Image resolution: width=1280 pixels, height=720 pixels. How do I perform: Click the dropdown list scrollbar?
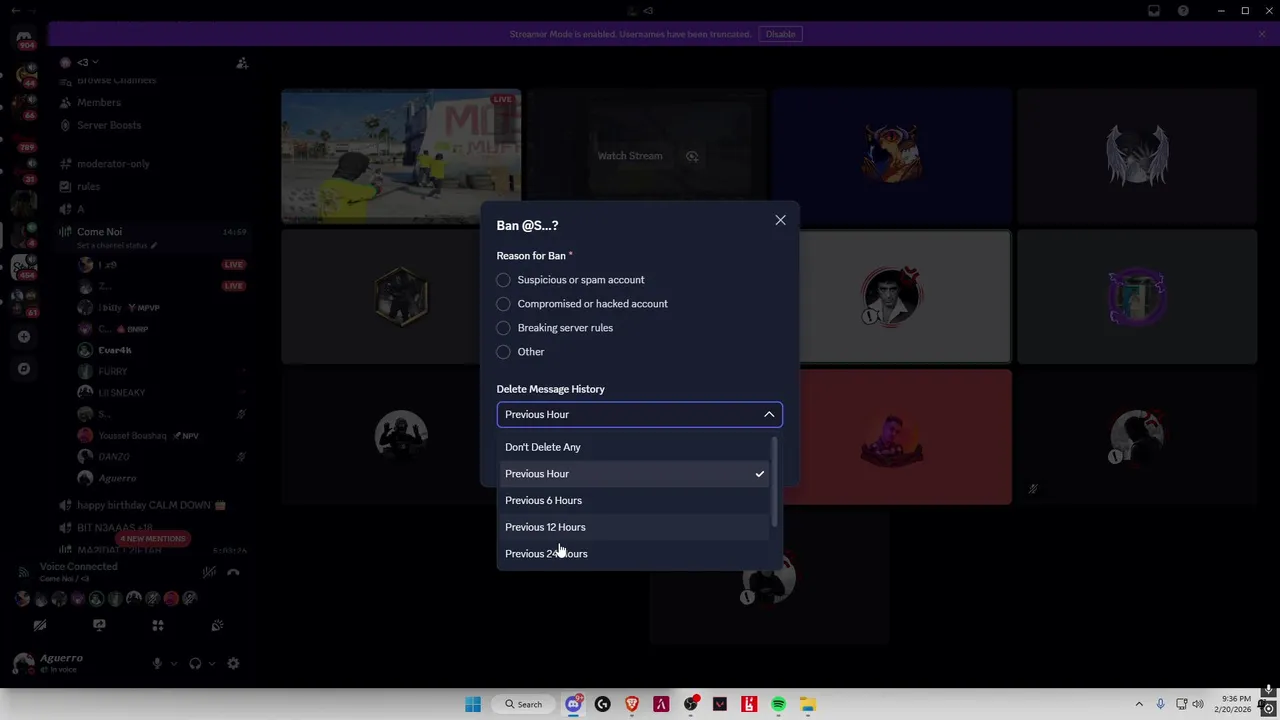click(774, 482)
